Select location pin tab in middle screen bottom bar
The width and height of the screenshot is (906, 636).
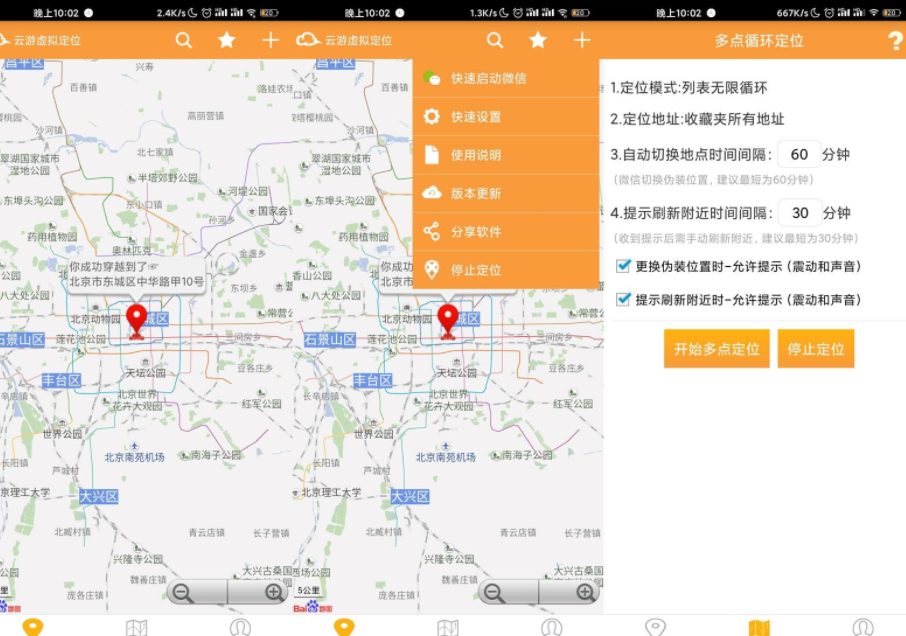[x=344, y=627]
